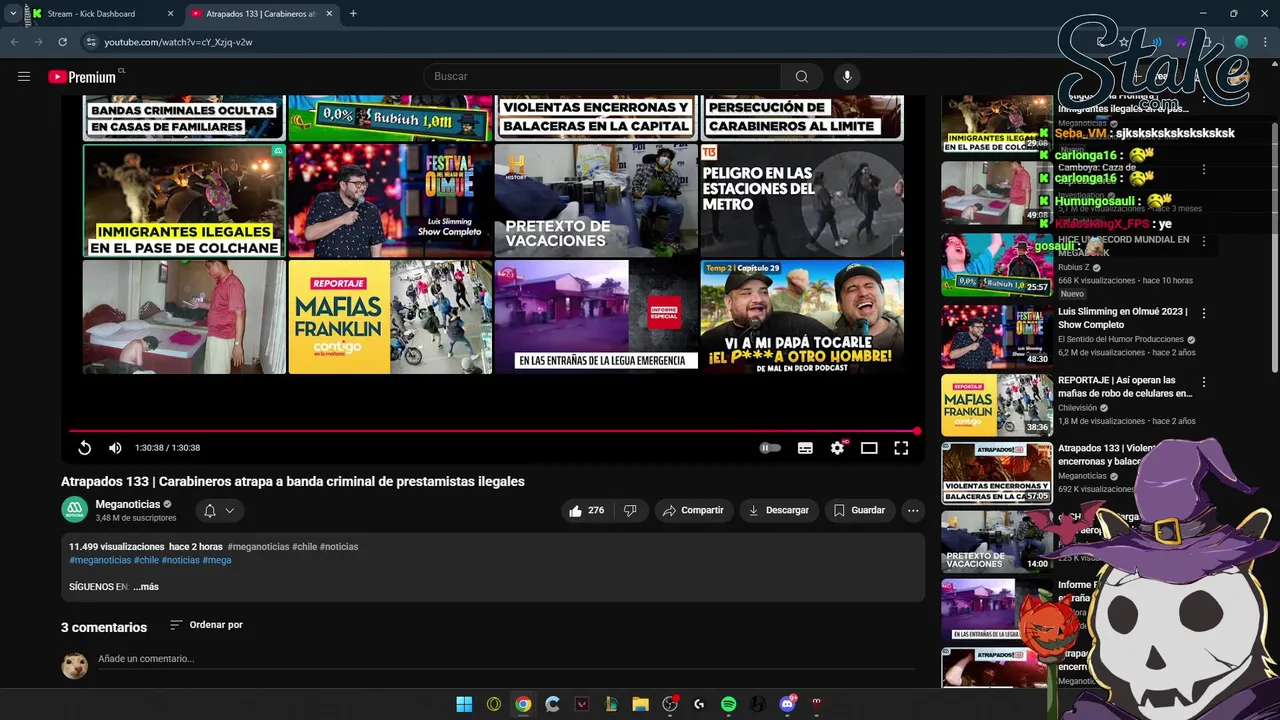Open Festival de Olmué Luis Slimming end-screen video
This screenshot has width=1280, height=720.
click(390, 201)
